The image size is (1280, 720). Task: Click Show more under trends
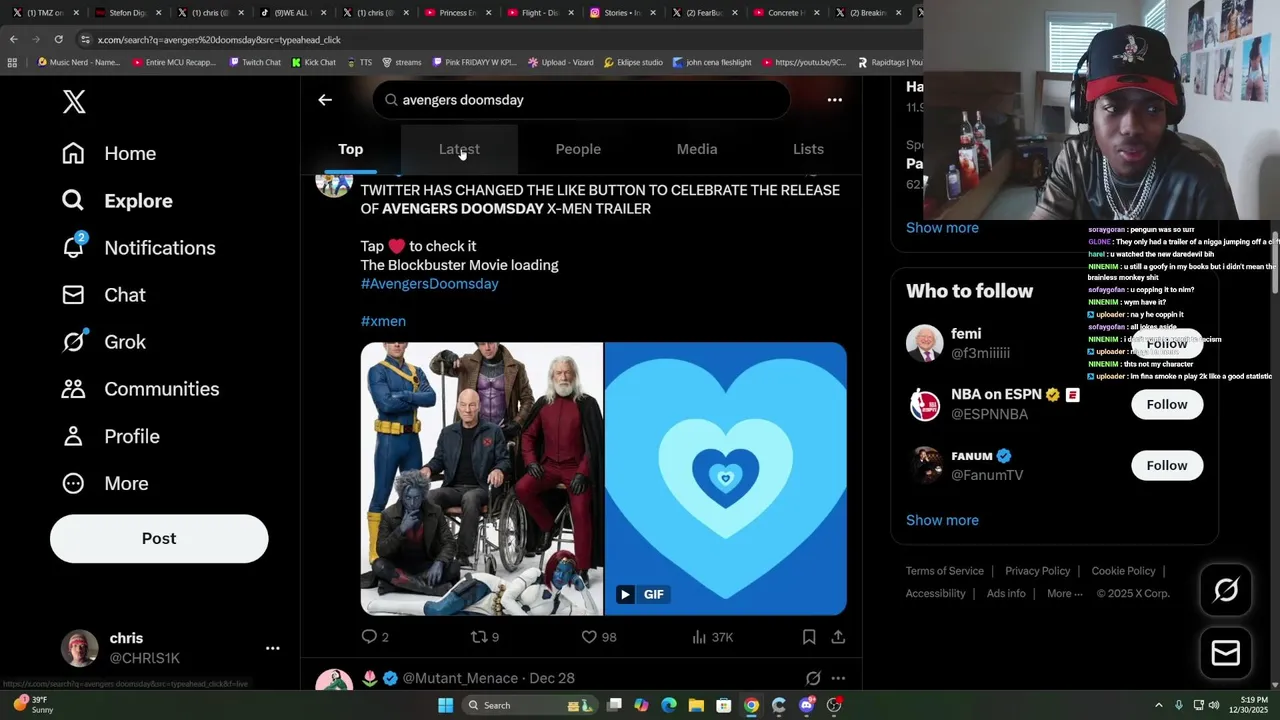(942, 228)
